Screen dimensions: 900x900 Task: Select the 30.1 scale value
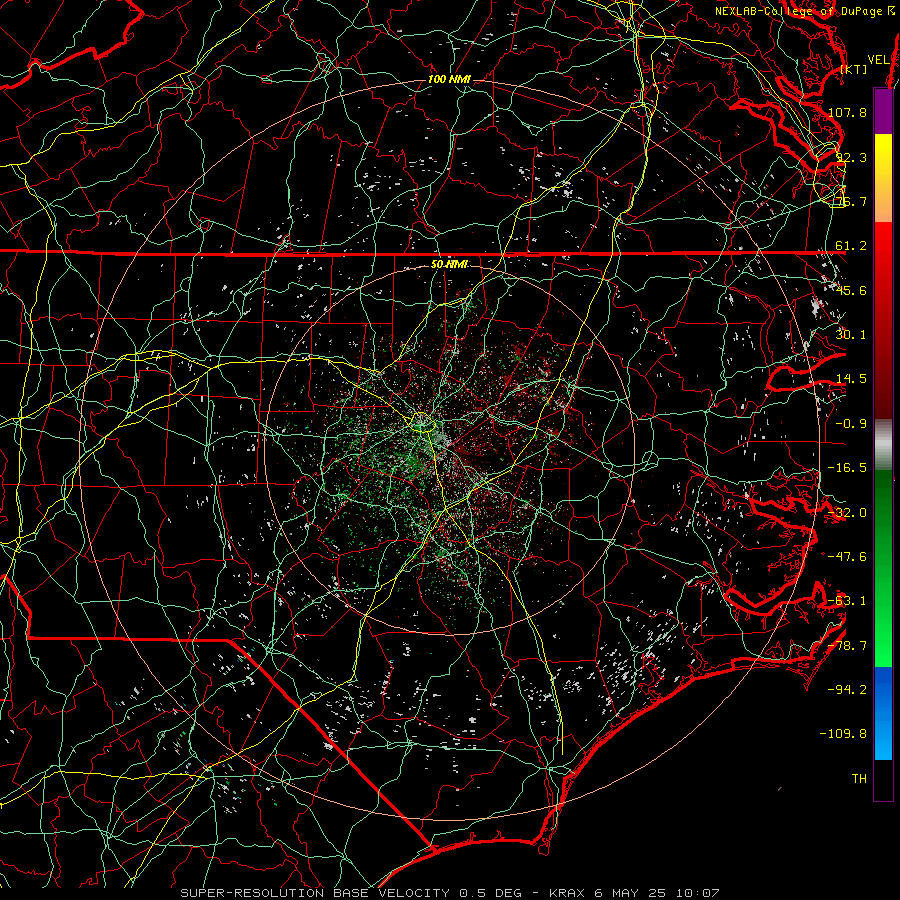pyautogui.click(x=851, y=335)
